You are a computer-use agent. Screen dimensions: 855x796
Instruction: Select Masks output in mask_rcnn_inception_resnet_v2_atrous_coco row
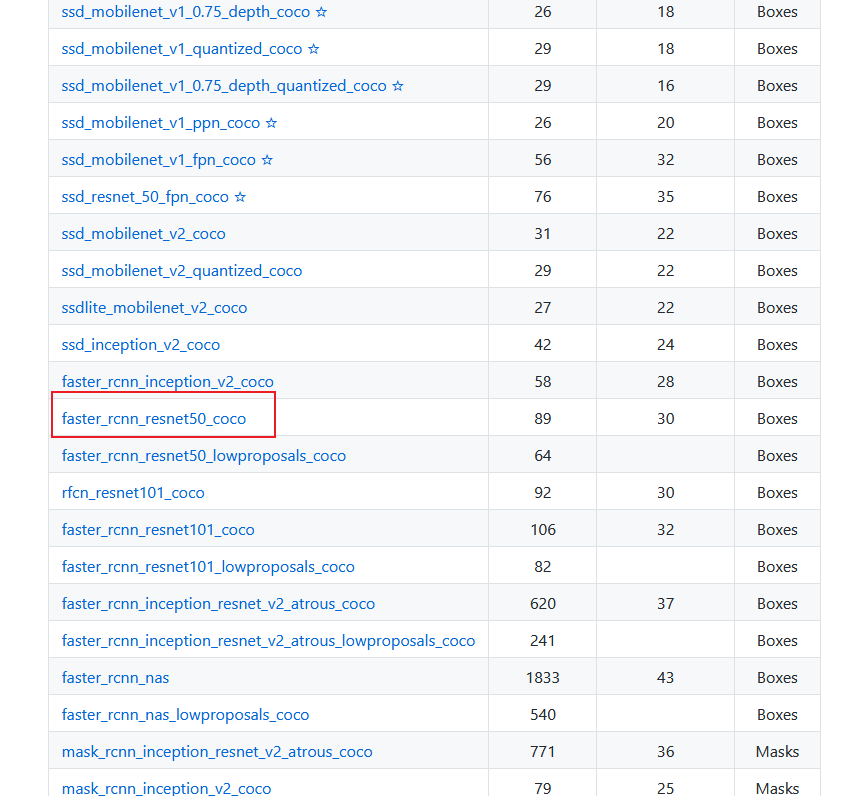click(x=777, y=752)
